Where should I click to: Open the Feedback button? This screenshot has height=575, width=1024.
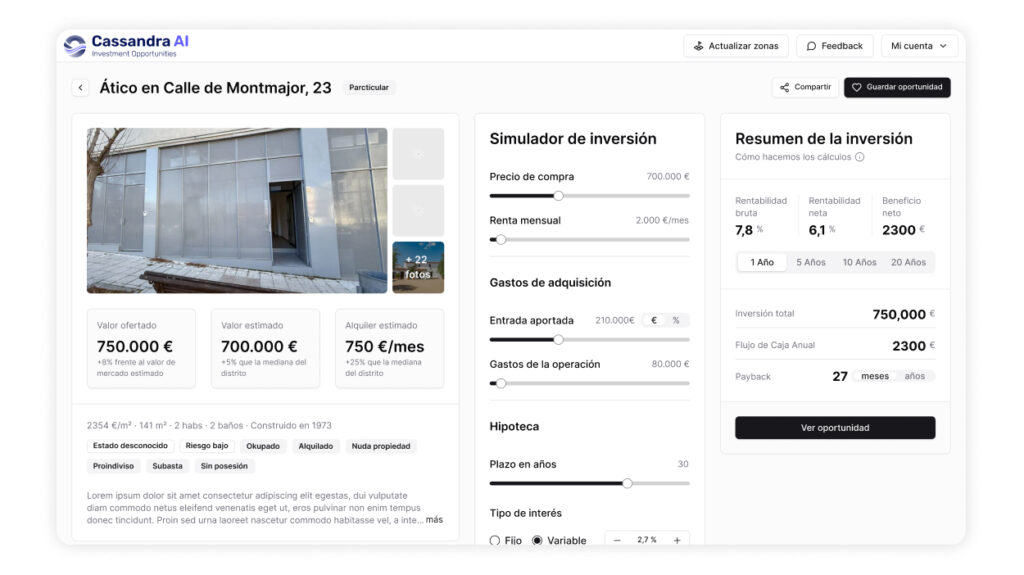(x=835, y=46)
